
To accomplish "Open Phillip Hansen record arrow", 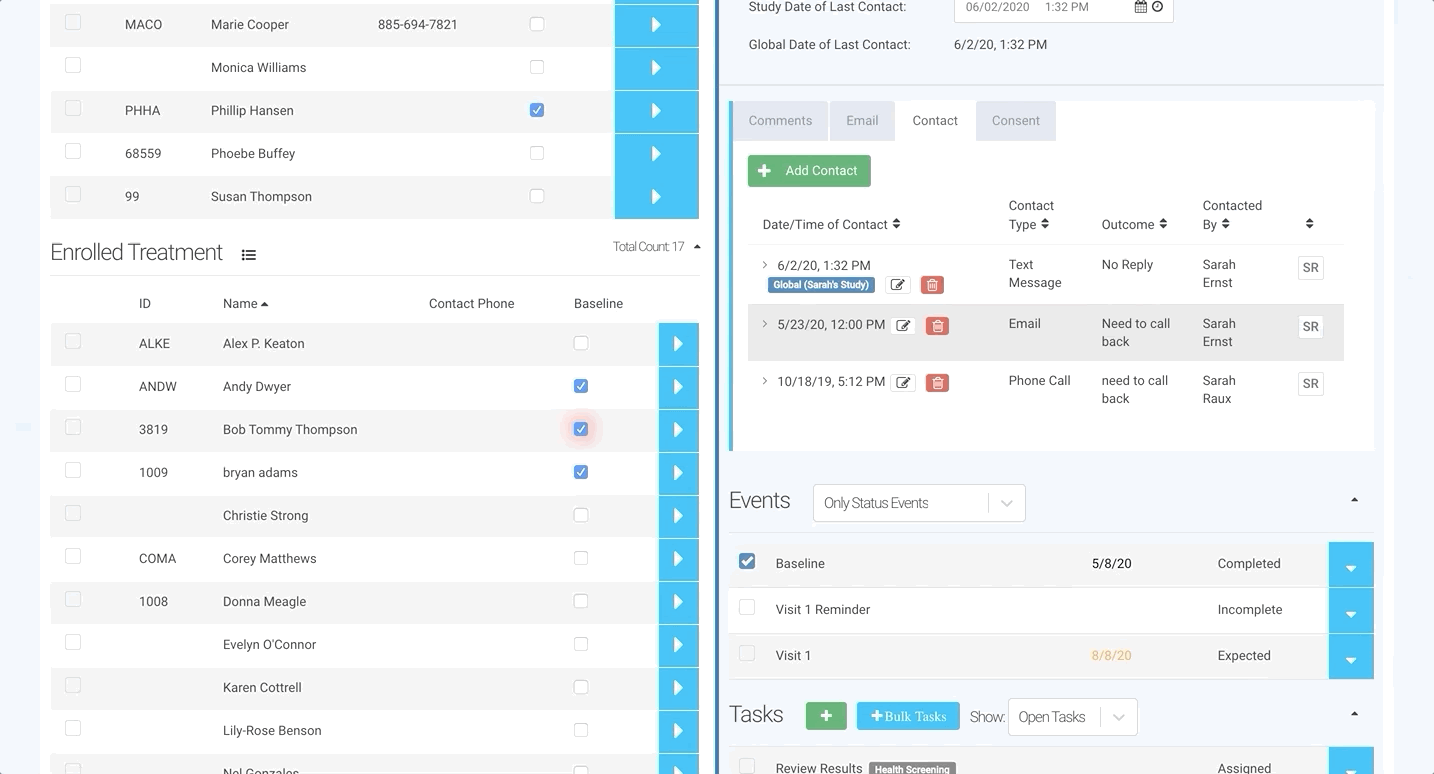I will coord(656,111).
